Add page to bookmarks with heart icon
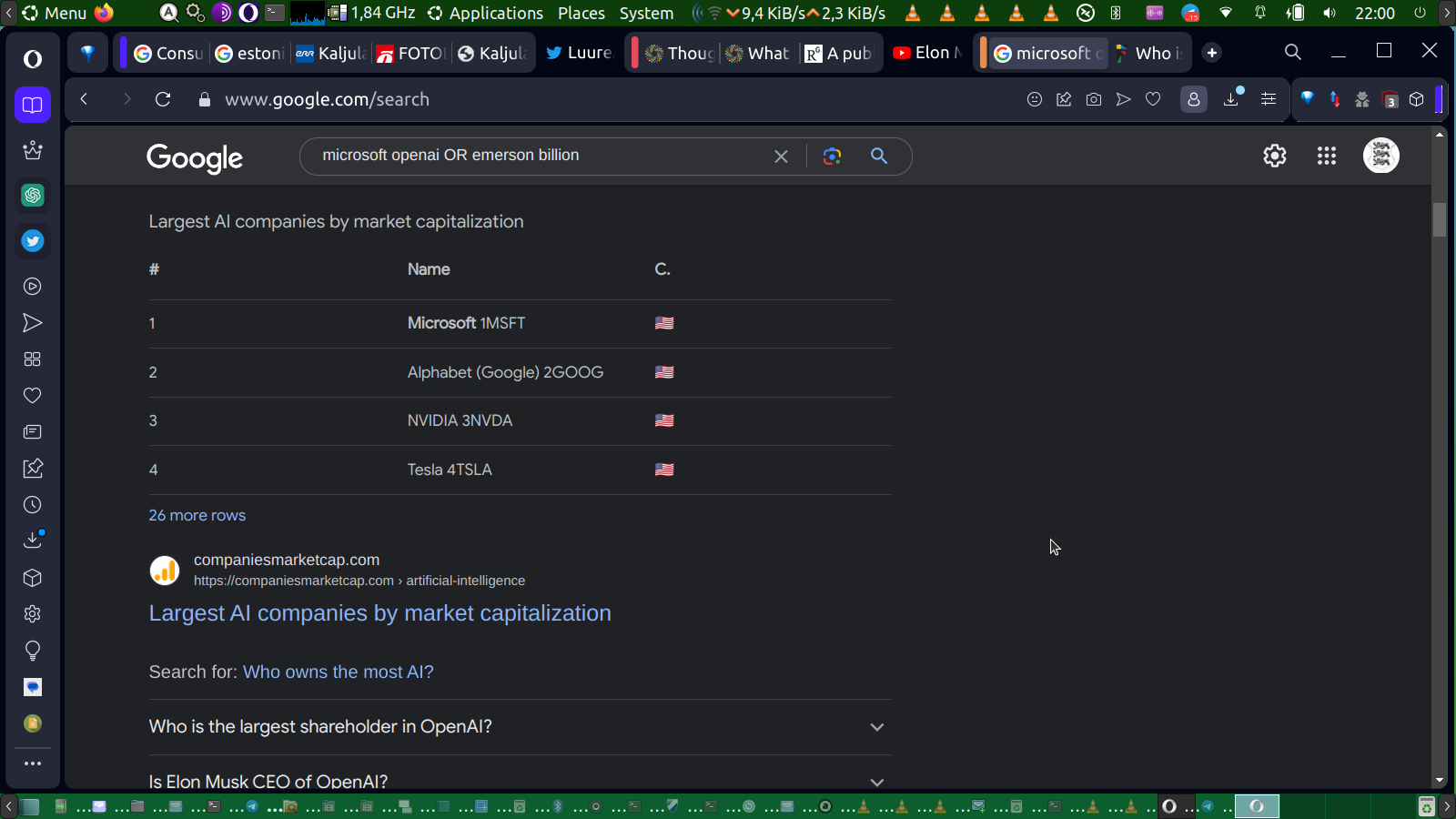 click(x=1153, y=99)
